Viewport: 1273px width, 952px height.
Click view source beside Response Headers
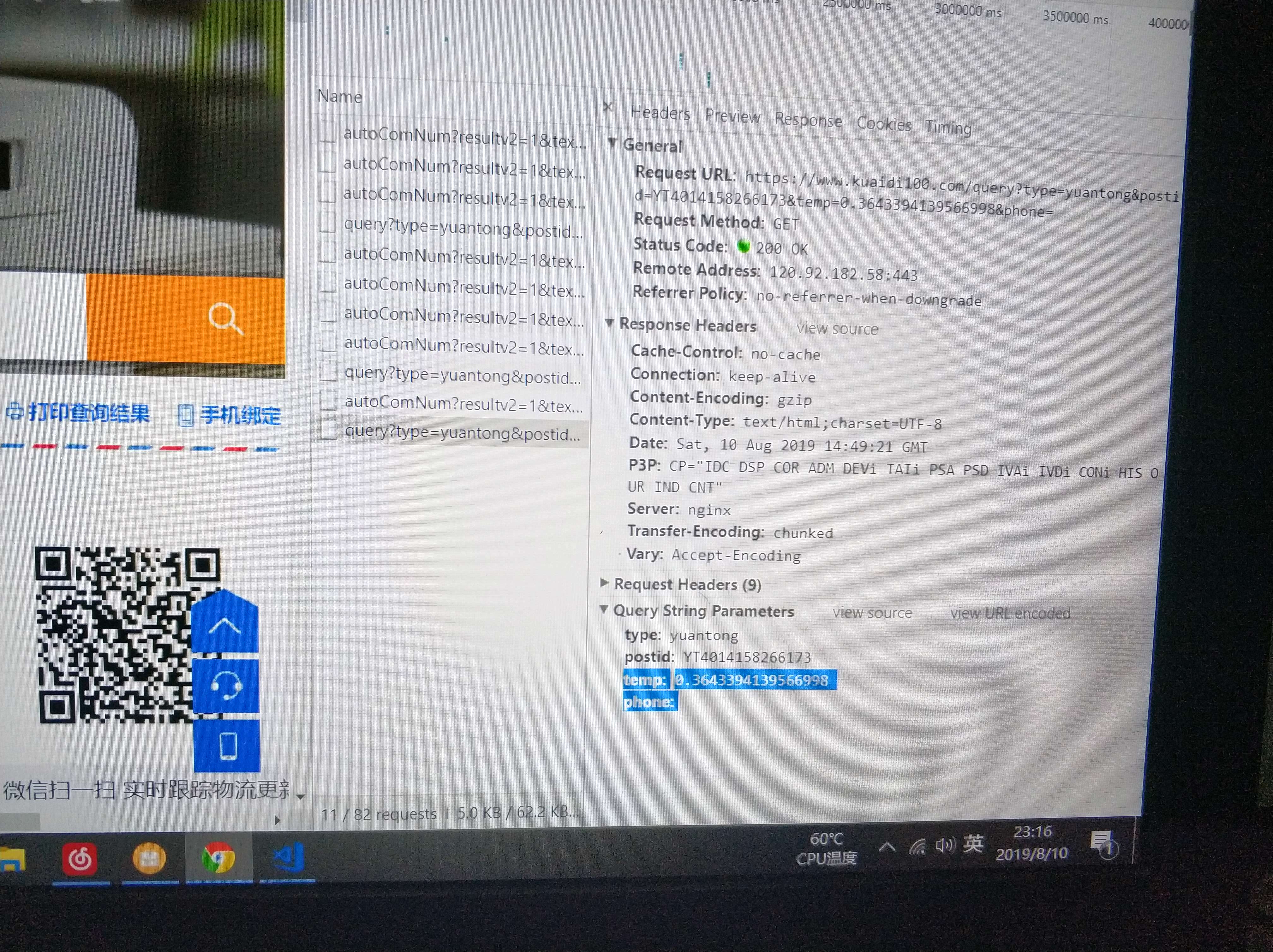(x=837, y=329)
